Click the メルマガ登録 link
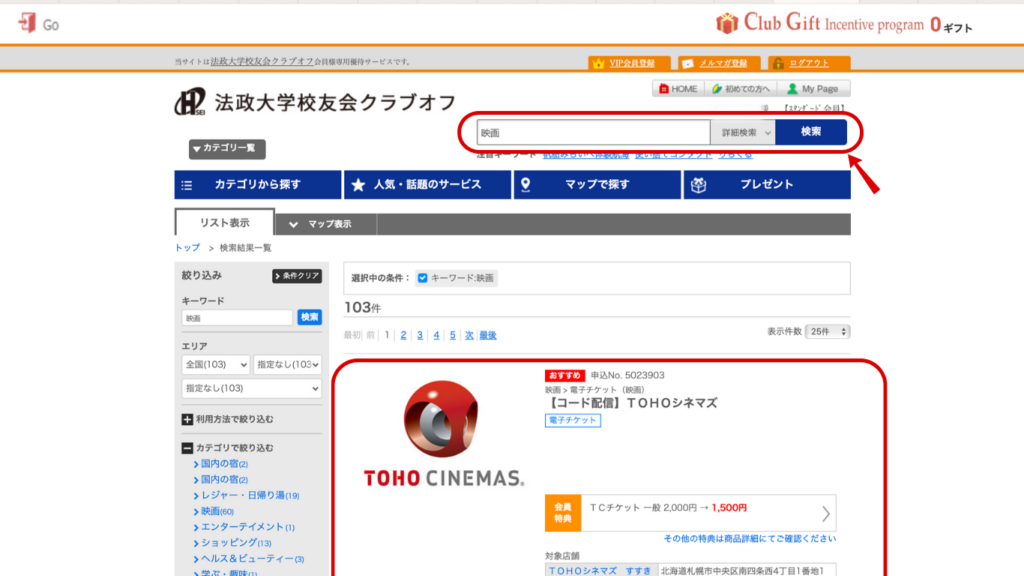1024x576 pixels. (x=723, y=63)
